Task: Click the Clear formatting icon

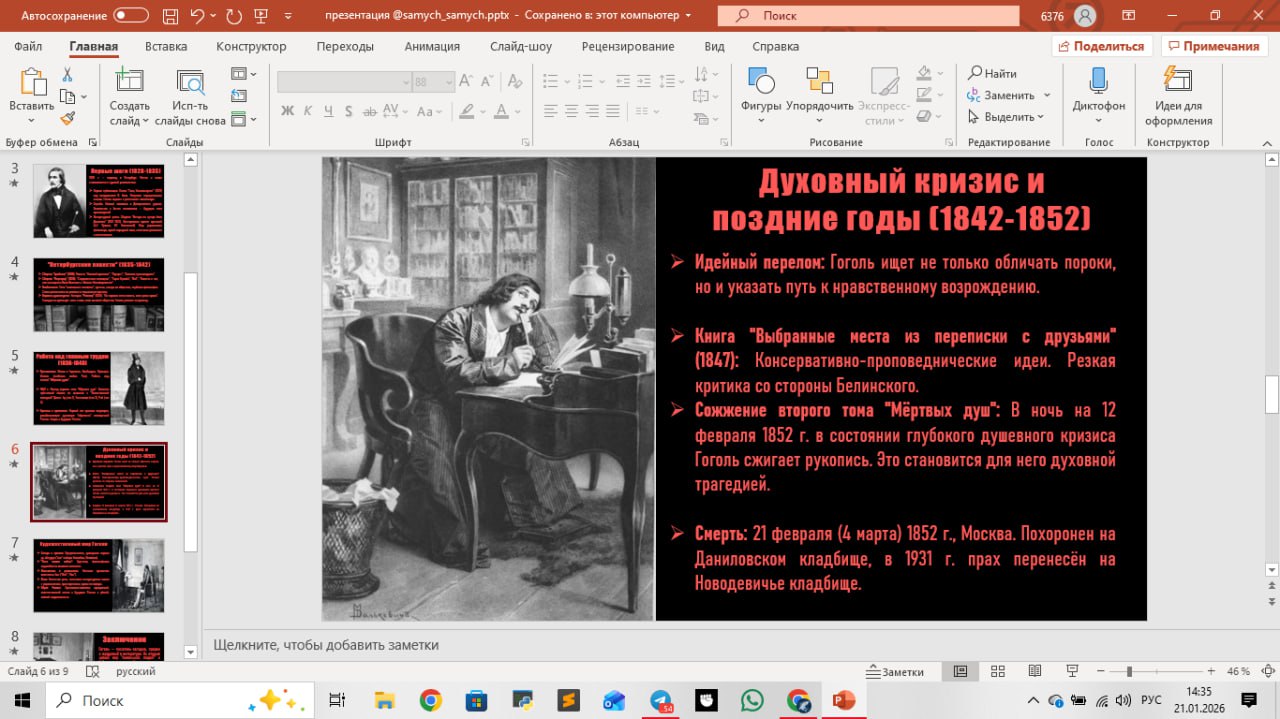Action: (517, 82)
